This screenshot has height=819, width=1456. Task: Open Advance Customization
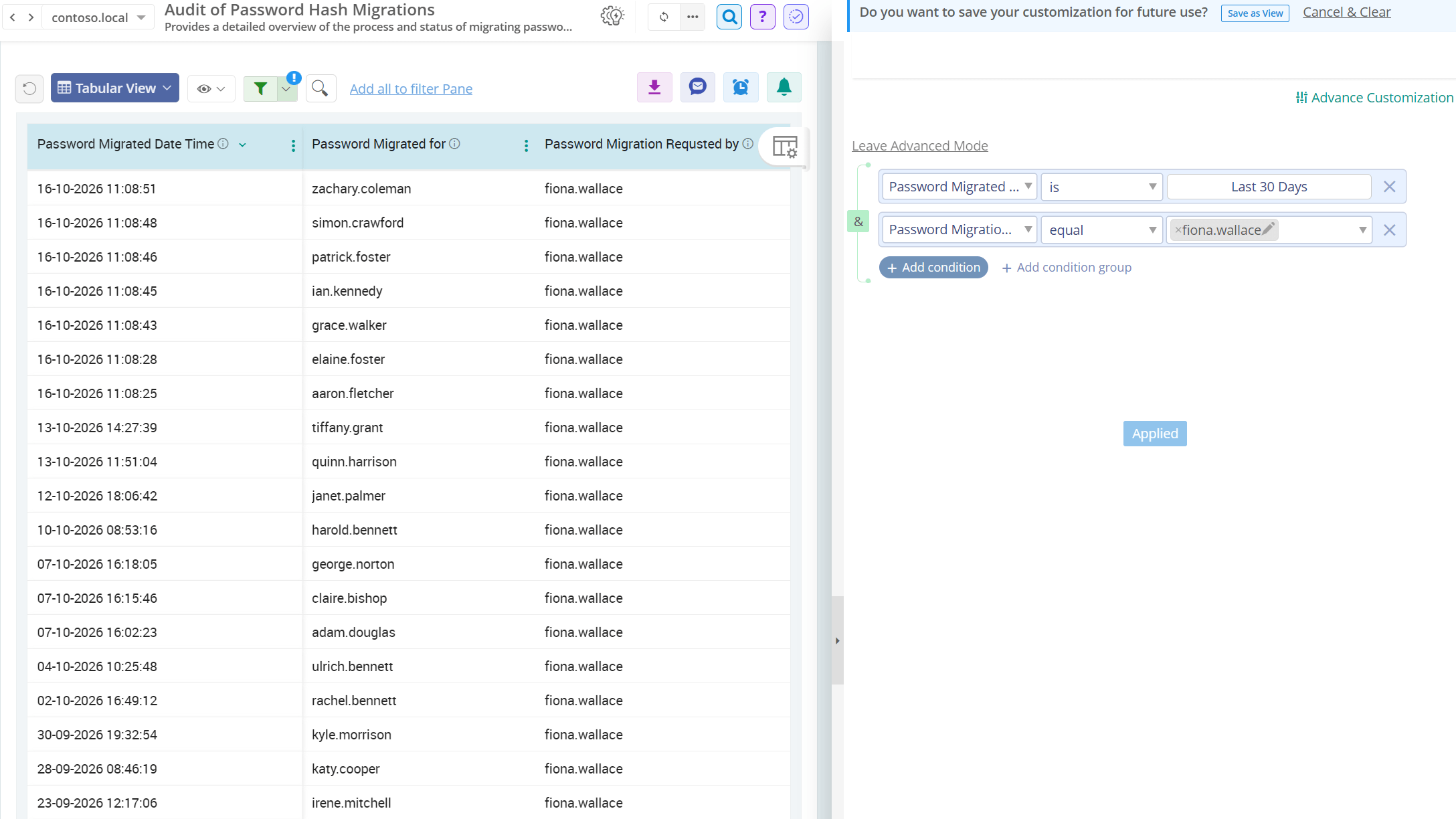[x=1374, y=98]
